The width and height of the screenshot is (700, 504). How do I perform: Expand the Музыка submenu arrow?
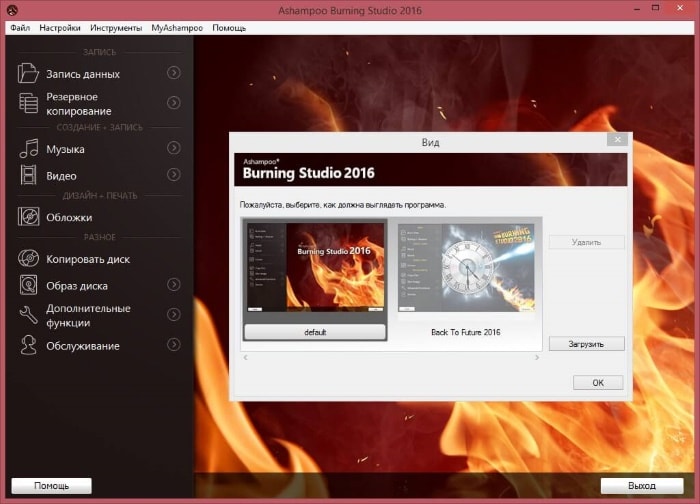click(174, 148)
